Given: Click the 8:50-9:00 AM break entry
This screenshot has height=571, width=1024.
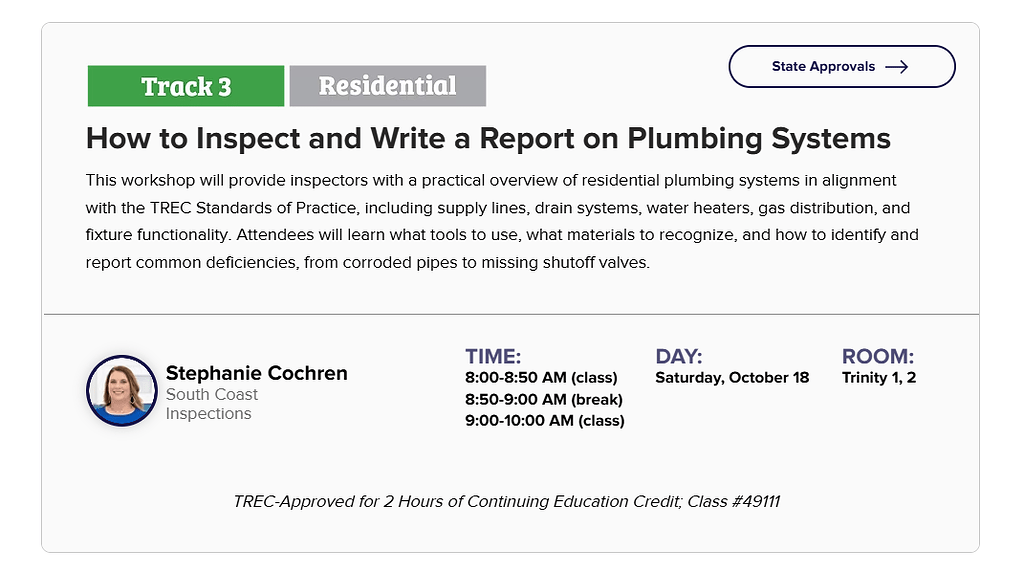Looking at the screenshot, I should [x=544, y=399].
